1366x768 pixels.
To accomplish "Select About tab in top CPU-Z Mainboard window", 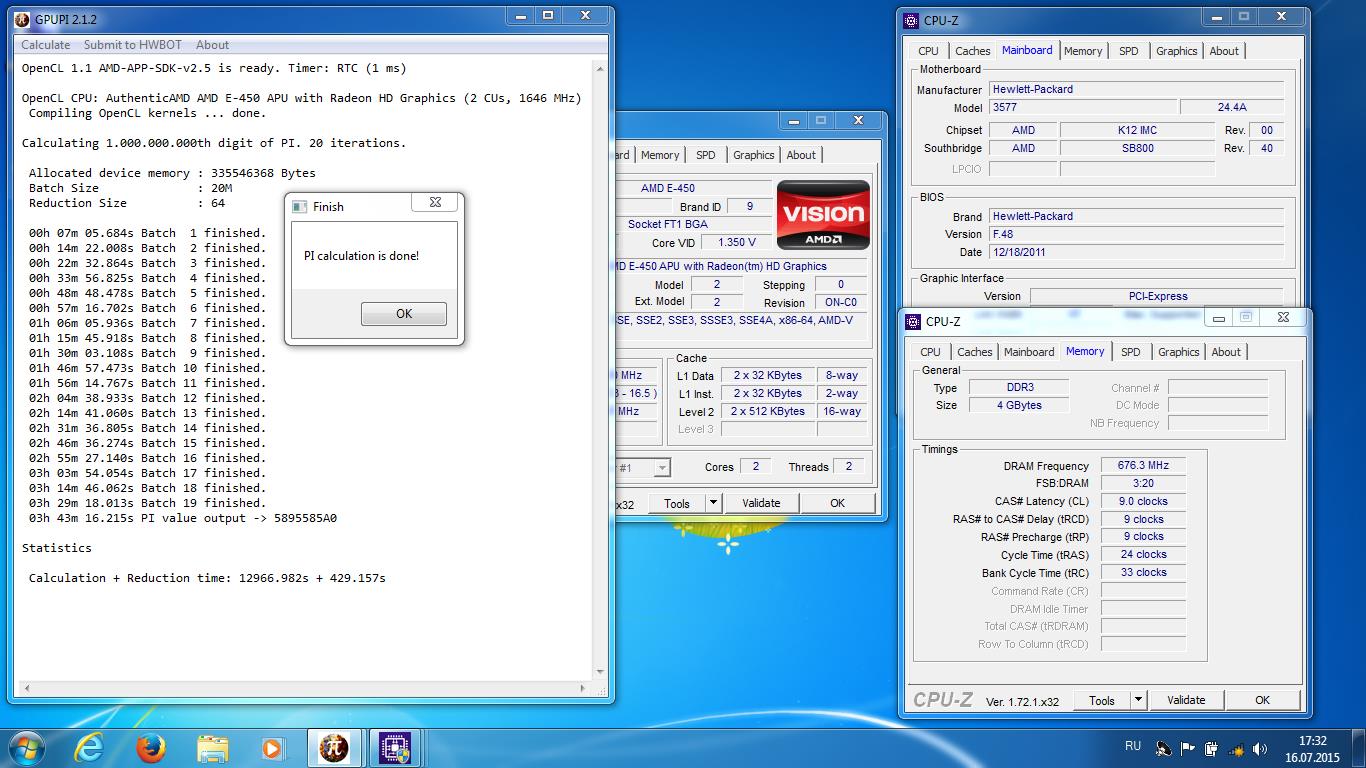I will [x=1224, y=51].
